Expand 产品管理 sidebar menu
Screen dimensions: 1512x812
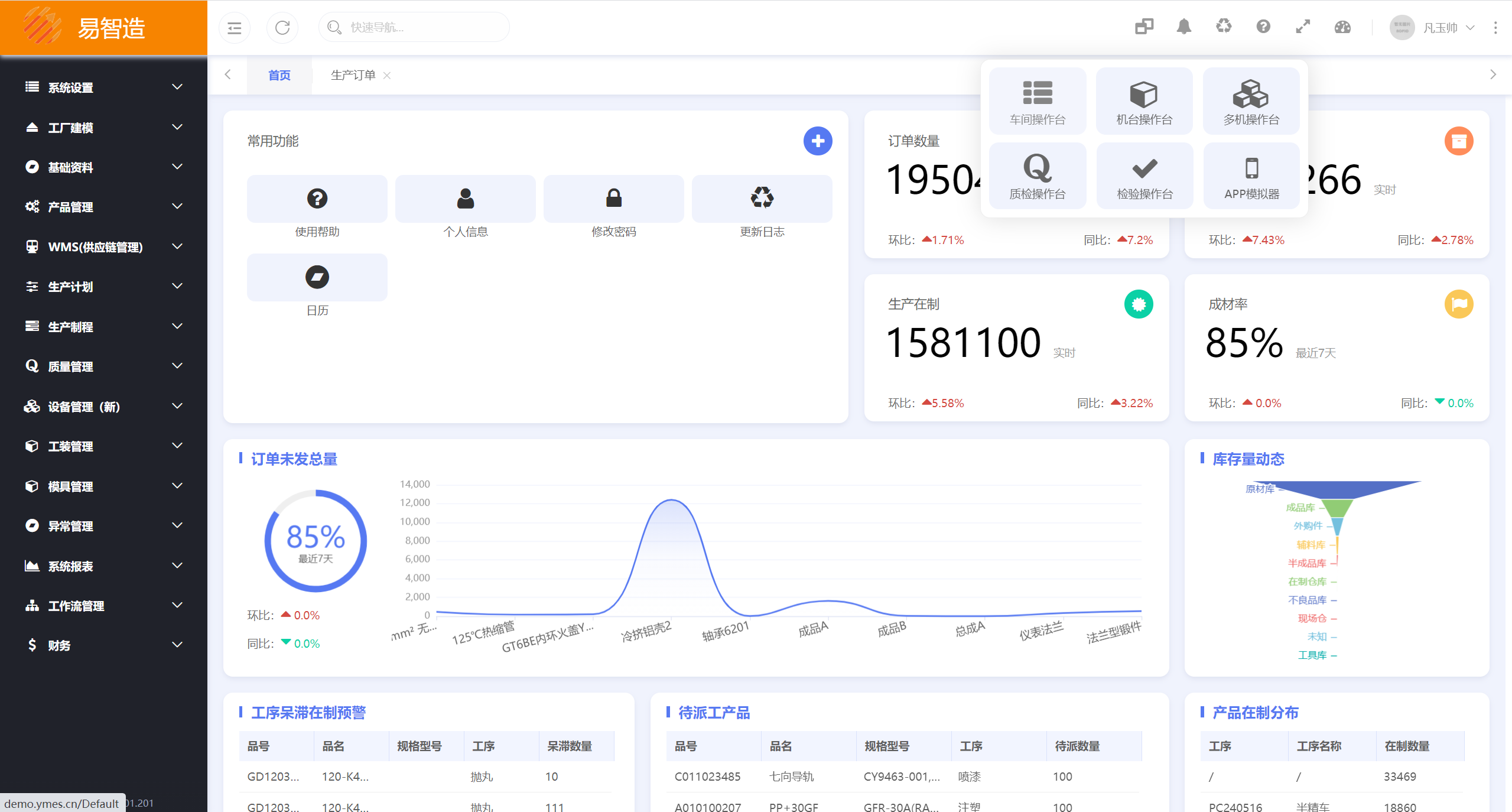pyautogui.click(x=103, y=207)
